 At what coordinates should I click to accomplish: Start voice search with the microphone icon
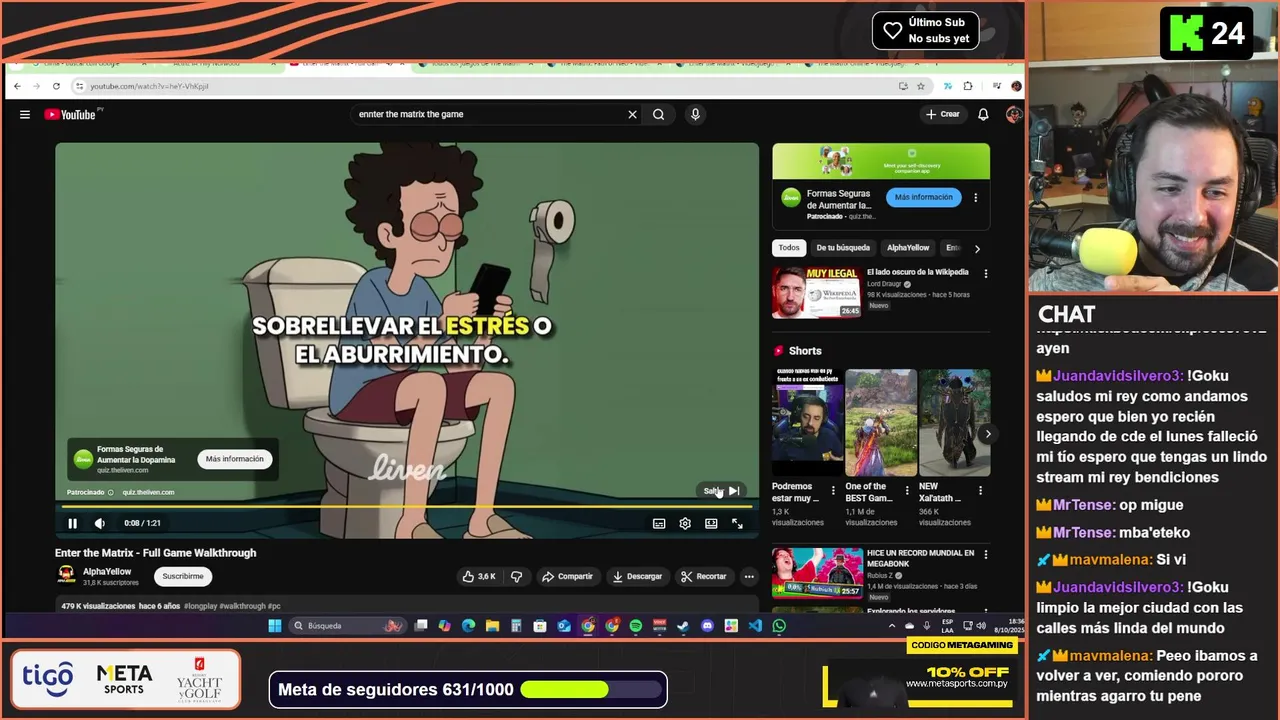pos(695,114)
